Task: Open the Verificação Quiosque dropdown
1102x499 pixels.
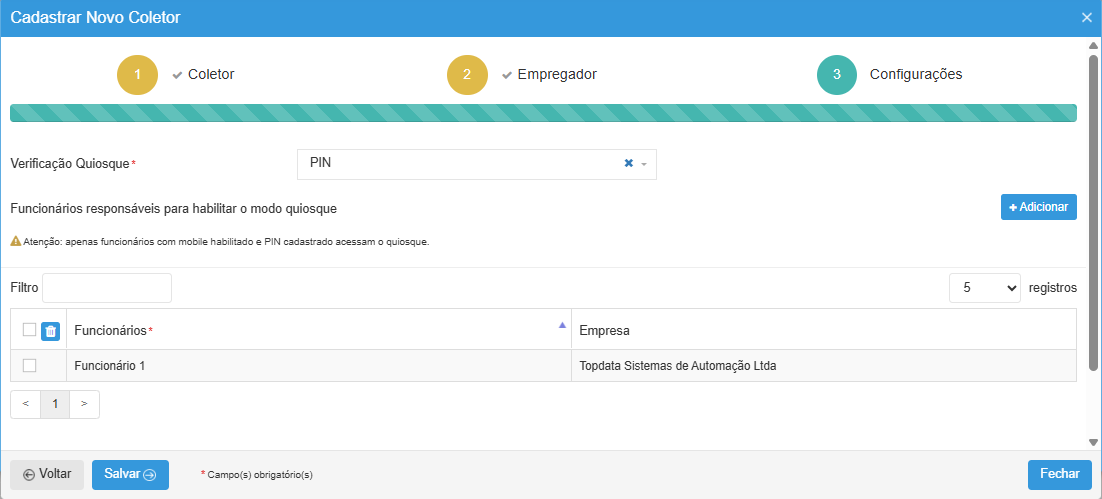Action: click(470, 164)
